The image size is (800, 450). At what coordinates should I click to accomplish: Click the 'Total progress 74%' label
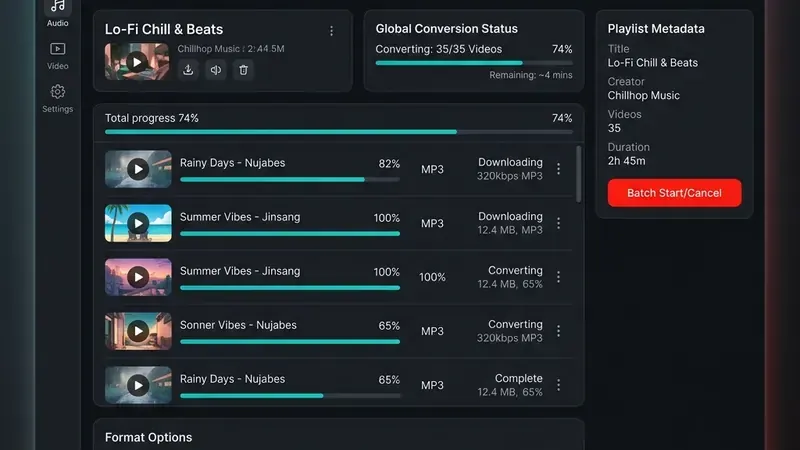point(152,118)
